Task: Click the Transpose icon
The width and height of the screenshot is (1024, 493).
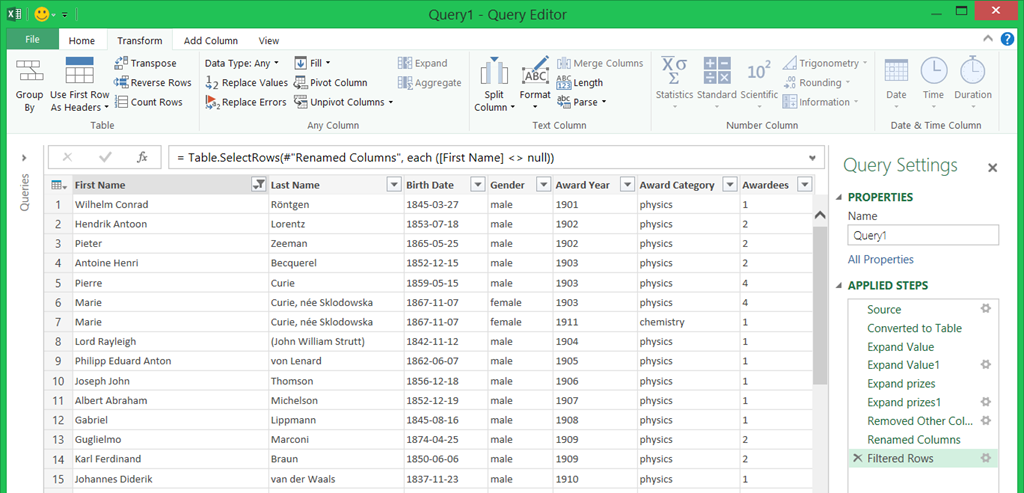Action: 122,63
